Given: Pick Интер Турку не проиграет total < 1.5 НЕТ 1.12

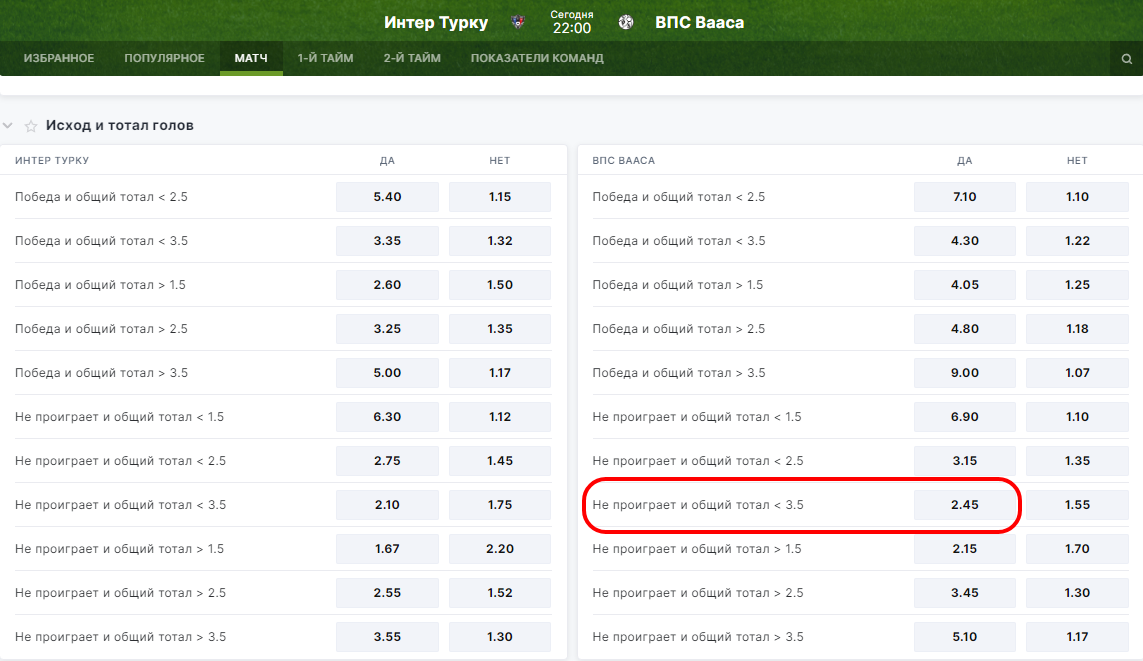Looking at the screenshot, I should (500, 417).
